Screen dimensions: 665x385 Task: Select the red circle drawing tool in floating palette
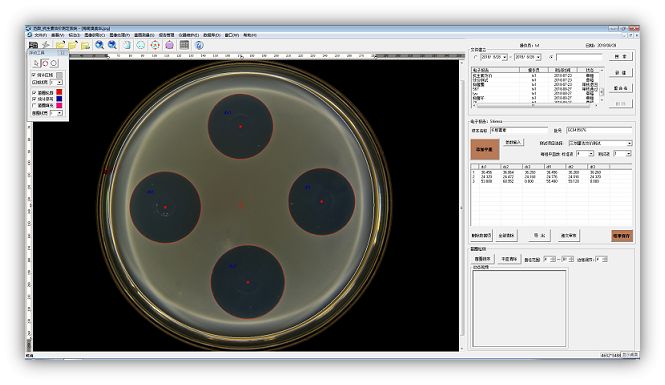(45, 63)
